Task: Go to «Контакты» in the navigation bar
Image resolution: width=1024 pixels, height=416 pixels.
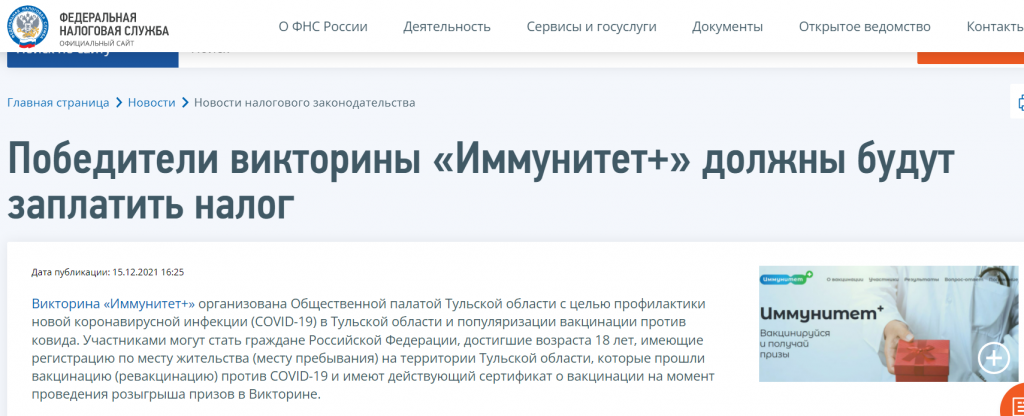Action: coord(994,27)
